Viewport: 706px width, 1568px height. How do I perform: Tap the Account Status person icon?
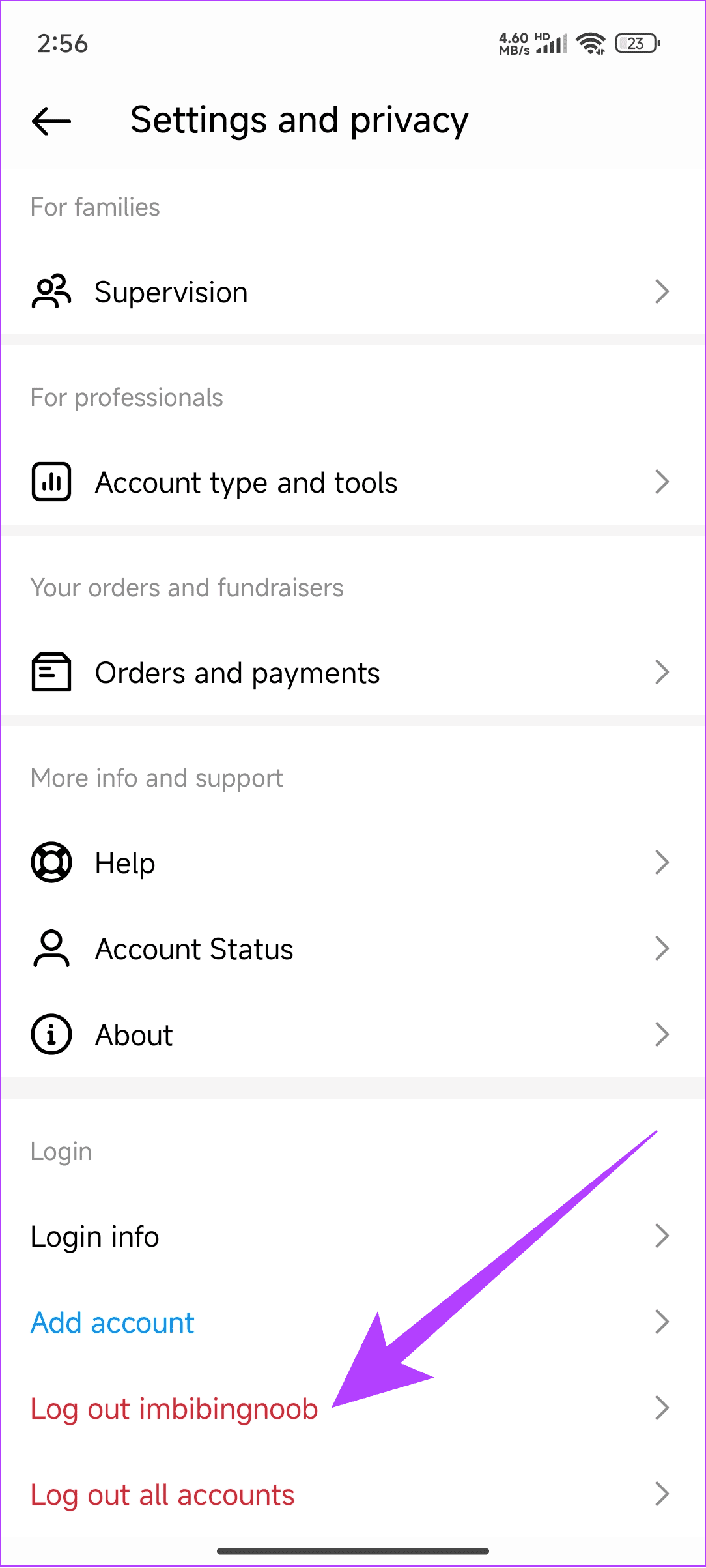coord(51,948)
